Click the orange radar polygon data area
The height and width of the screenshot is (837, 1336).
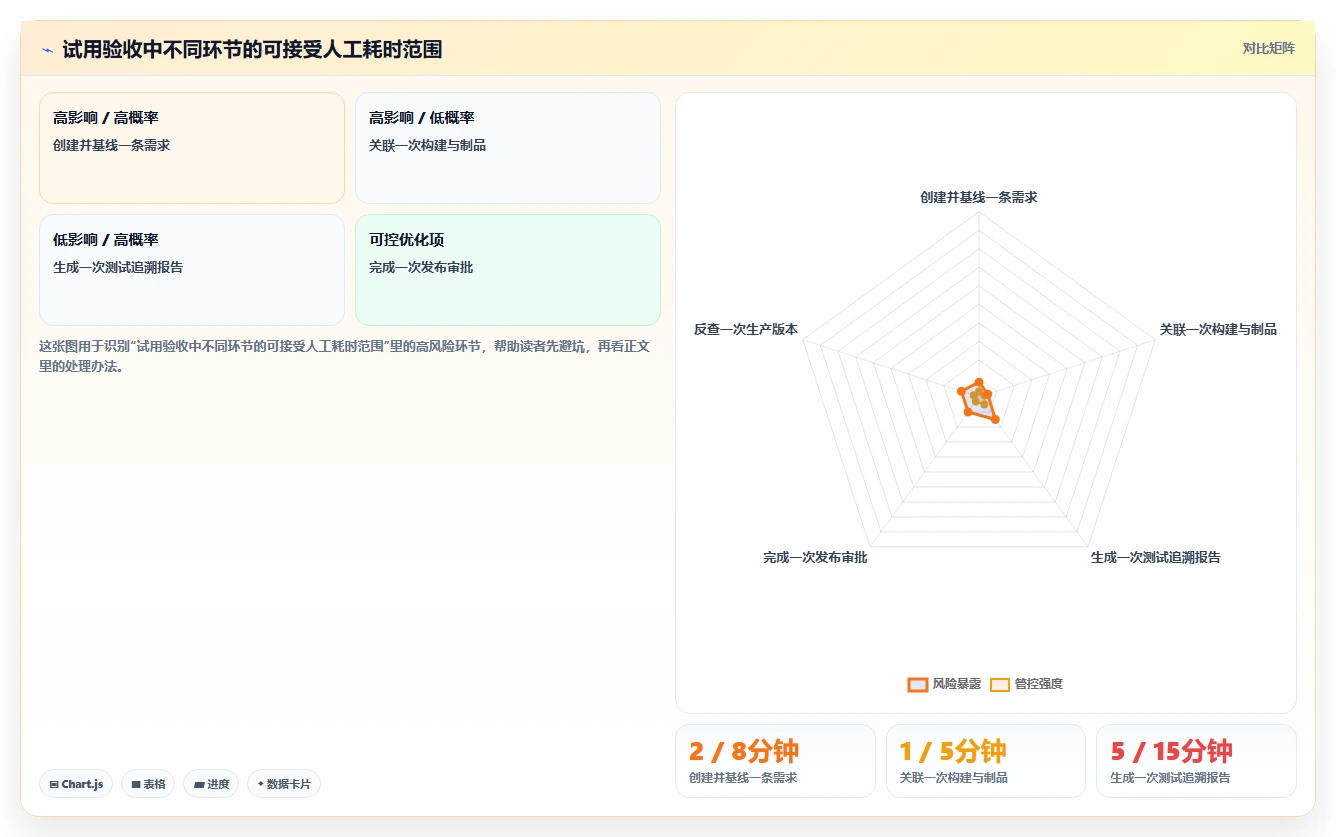pos(979,400)
